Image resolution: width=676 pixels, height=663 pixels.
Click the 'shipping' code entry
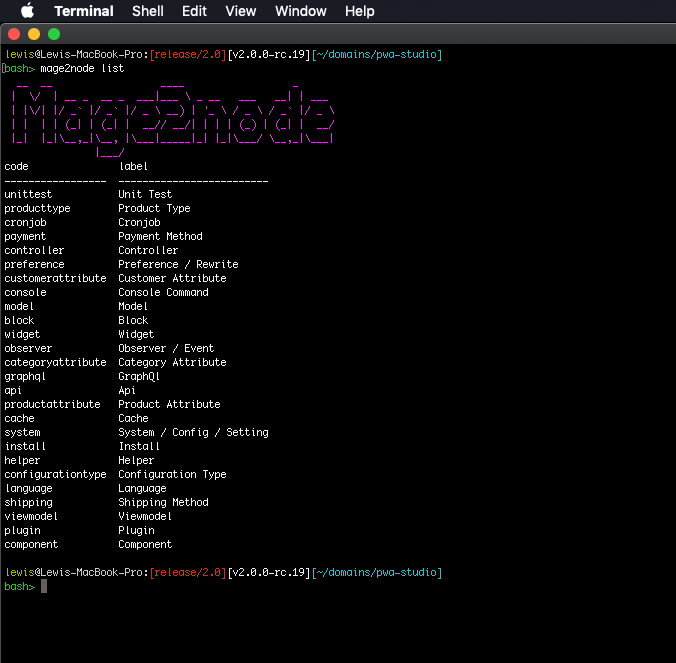[x=28, y=503]
